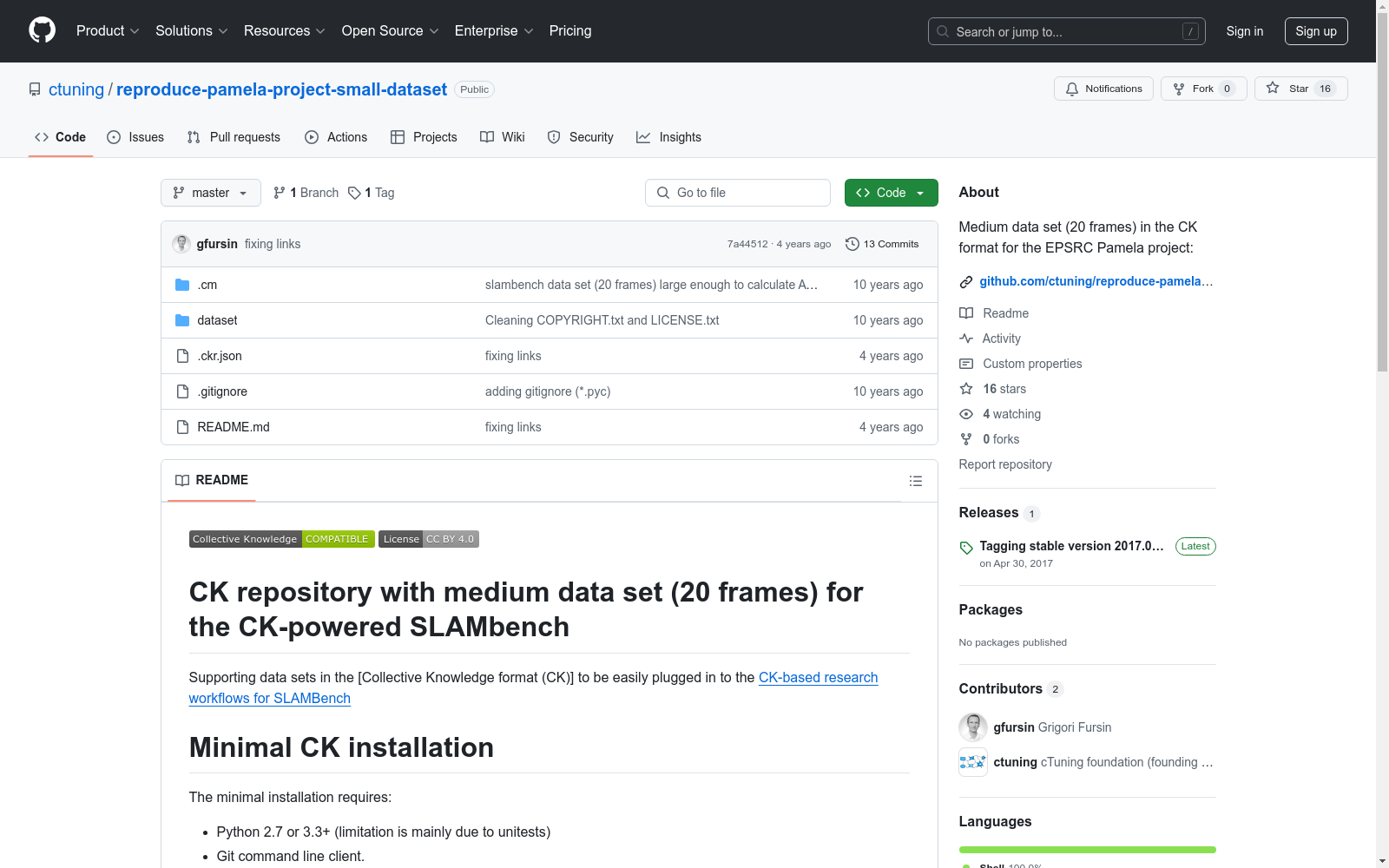This screenshot has width=1389, height=868.
Task: Click Report repository
Action: pyautogui.click(x=1005, y=464)
